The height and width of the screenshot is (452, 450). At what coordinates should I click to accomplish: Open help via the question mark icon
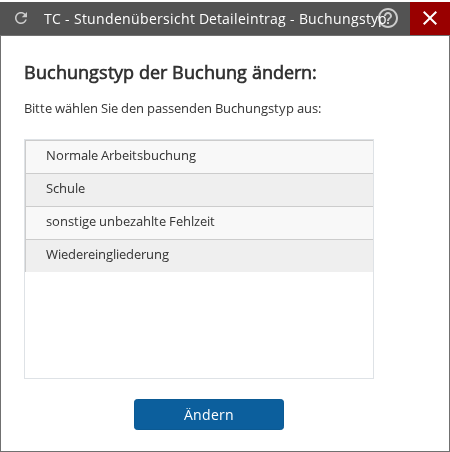coord(388,18)
